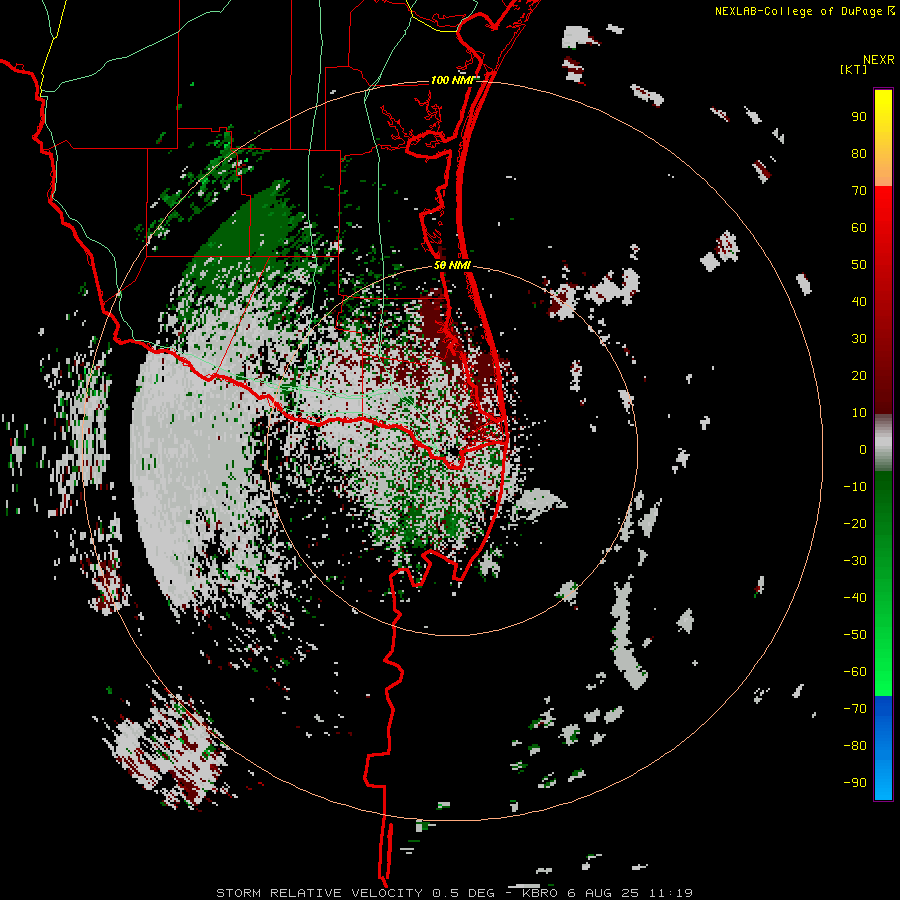Click the 50 NMI range ring label
Image resolution: width=900 pixels, height=900 pixels.
pos(452,265)
